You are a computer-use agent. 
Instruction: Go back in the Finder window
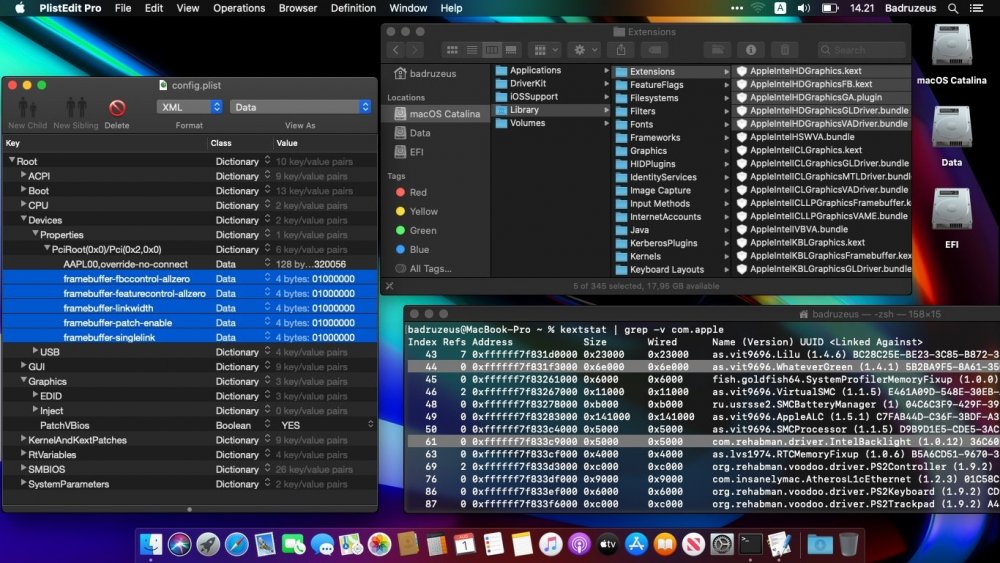pos(395,50)
